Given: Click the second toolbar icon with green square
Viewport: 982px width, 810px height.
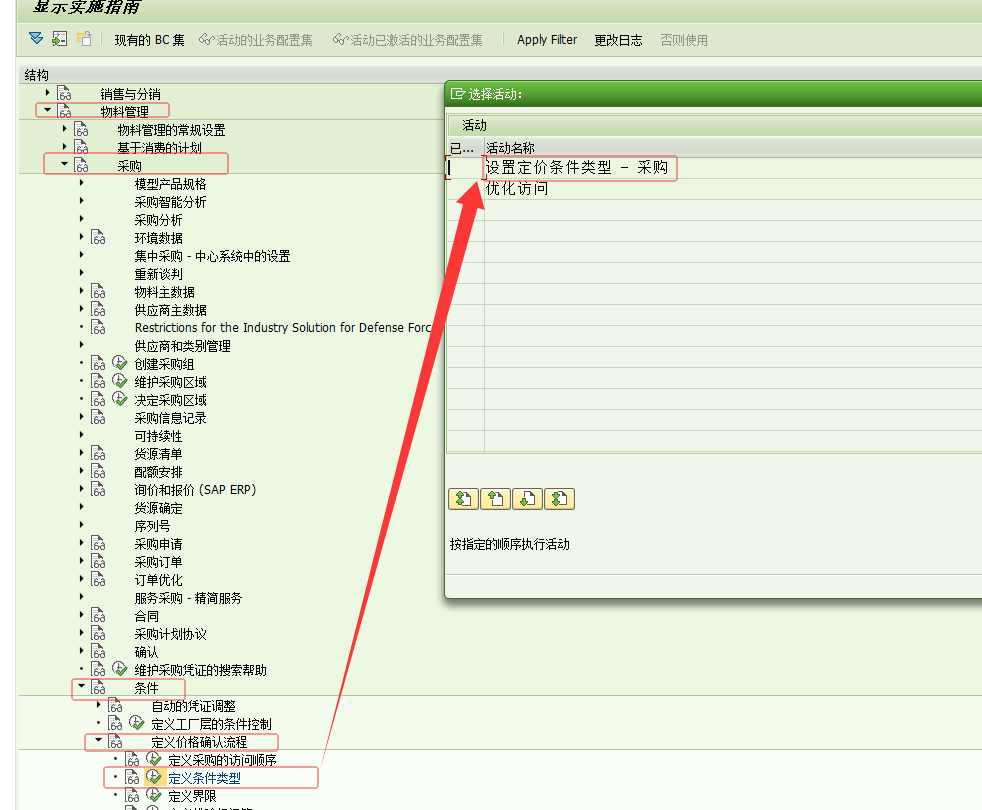Looking at the screenshot, I should 60,39.
